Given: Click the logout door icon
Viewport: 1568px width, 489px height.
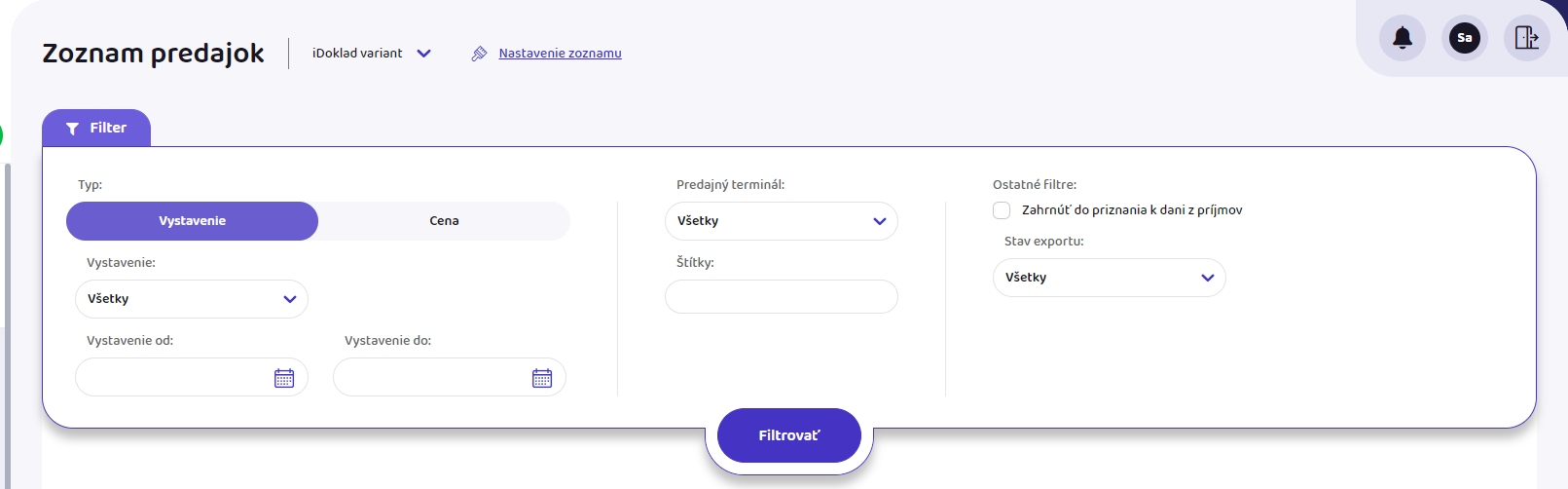Looking at the screenshot, I should [x=1527, y=38].
